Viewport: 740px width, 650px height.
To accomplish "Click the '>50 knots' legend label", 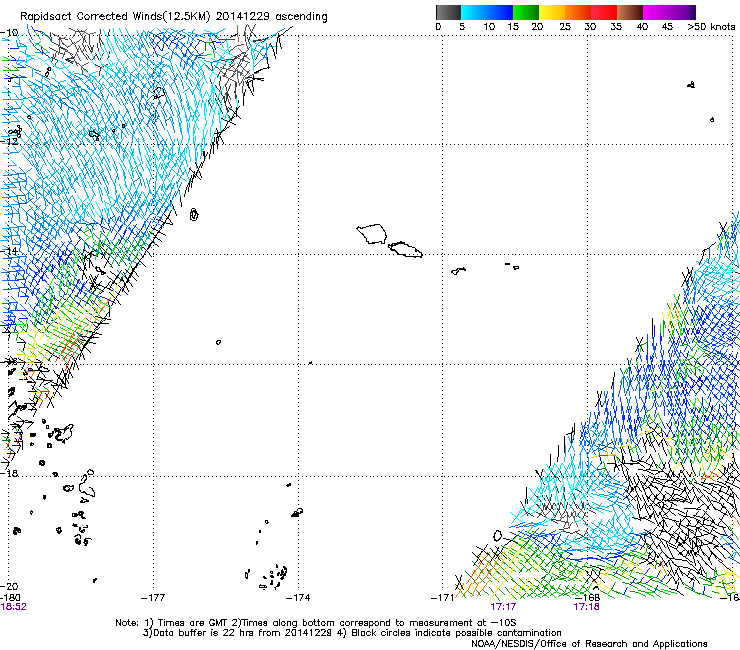I will [711, 27].
